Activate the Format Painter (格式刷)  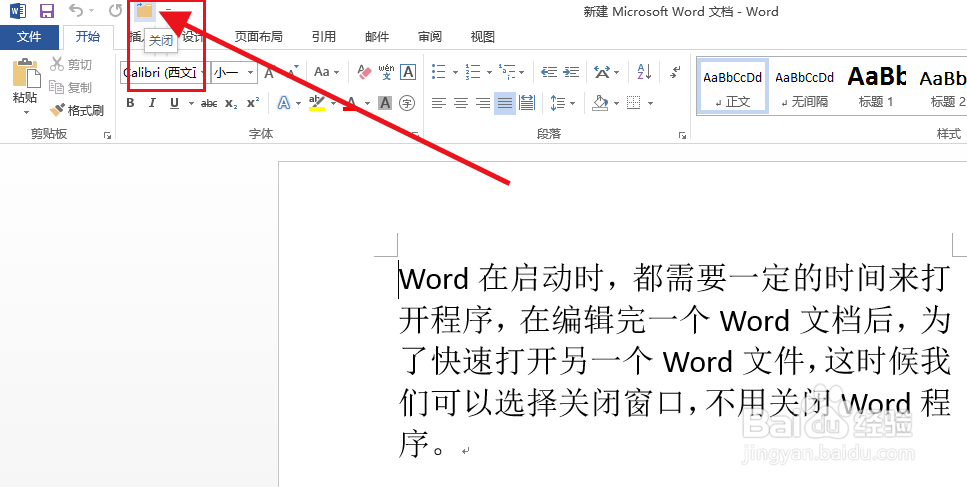[77, 111]
